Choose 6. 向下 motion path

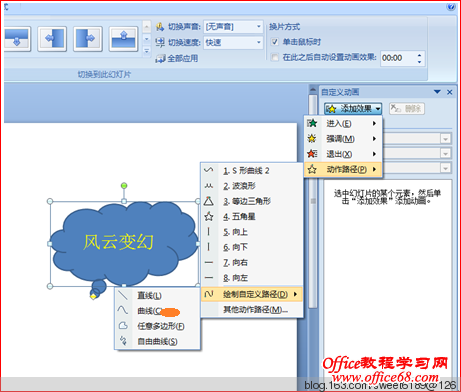tap(252, 247)
